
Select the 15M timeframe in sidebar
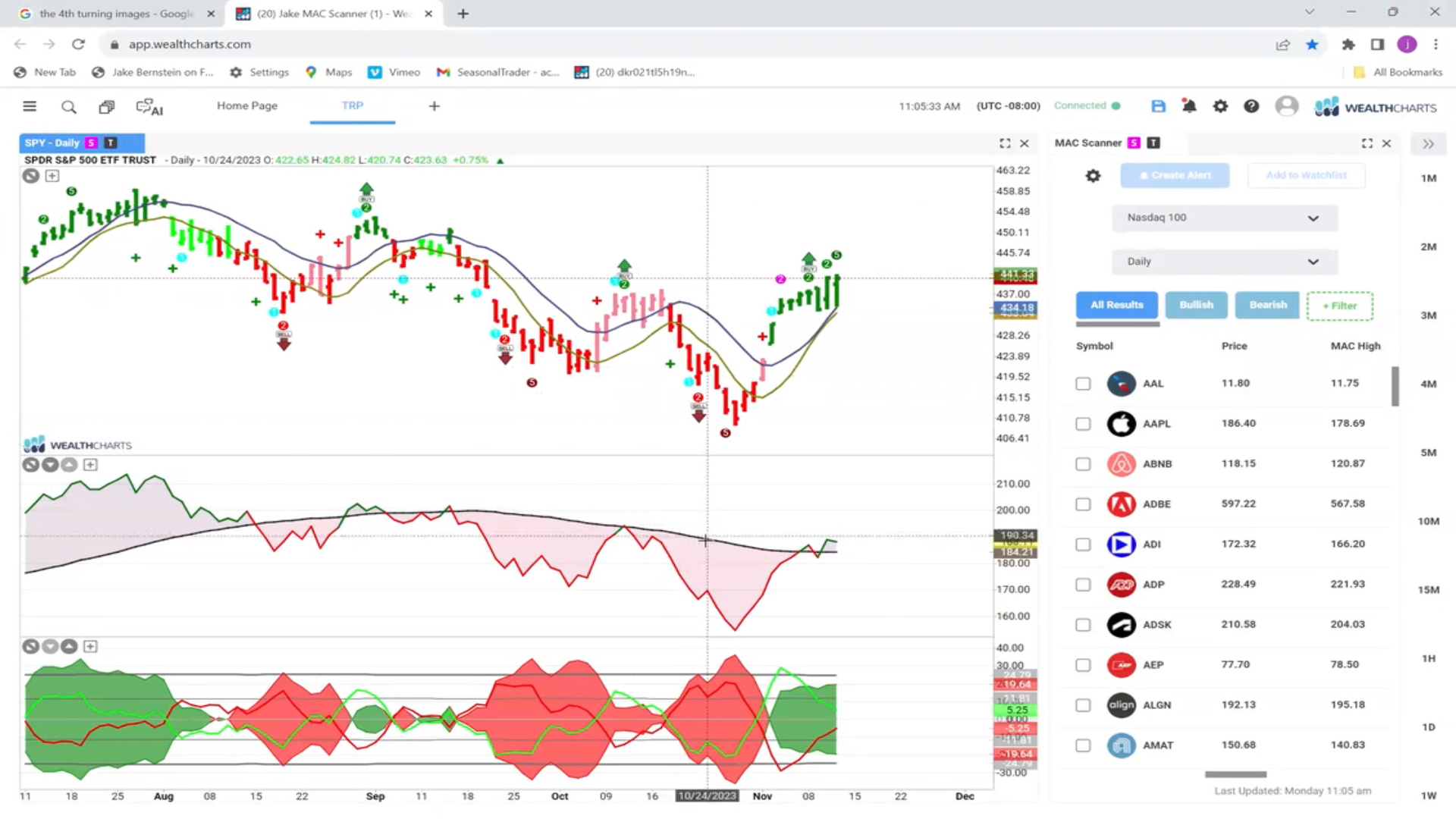[1429, 590]
